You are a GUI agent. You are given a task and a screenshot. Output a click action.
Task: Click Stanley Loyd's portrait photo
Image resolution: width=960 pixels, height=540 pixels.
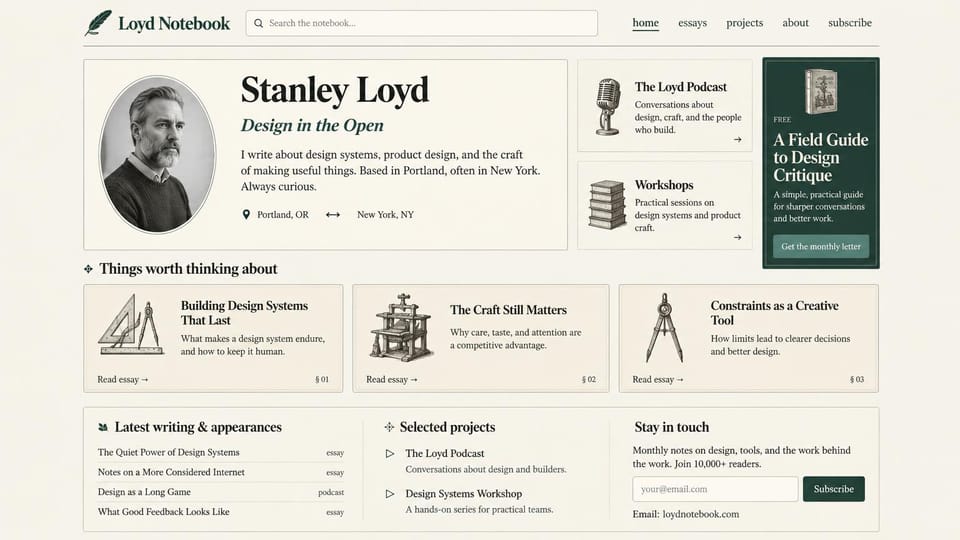[x=157, y=154]
